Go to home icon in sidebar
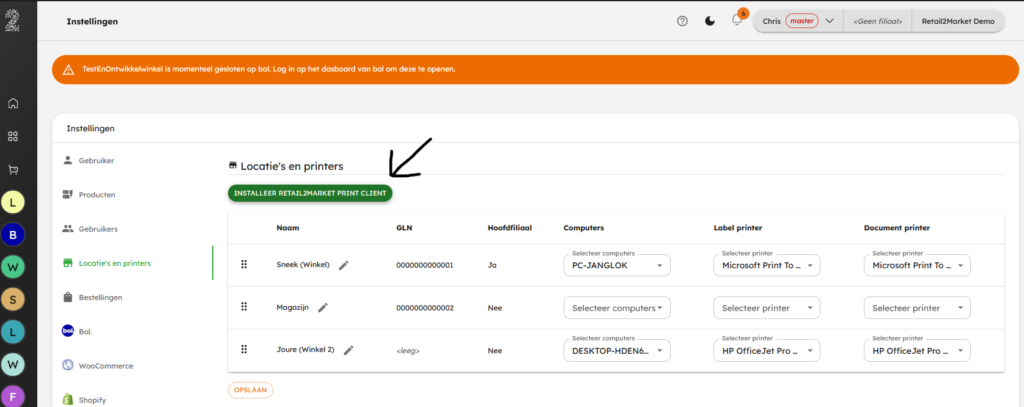1024x407 pixels. click(x=12, y=103)
